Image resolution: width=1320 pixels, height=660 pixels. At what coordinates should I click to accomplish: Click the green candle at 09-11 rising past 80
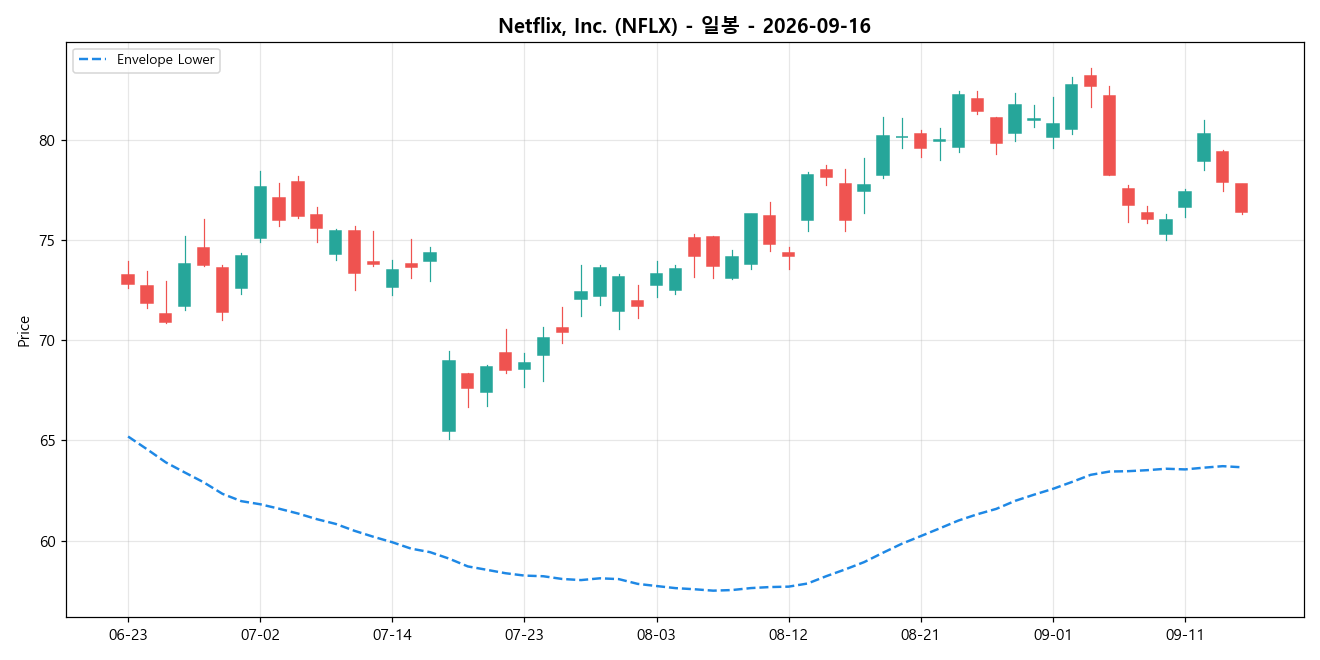1204,147
